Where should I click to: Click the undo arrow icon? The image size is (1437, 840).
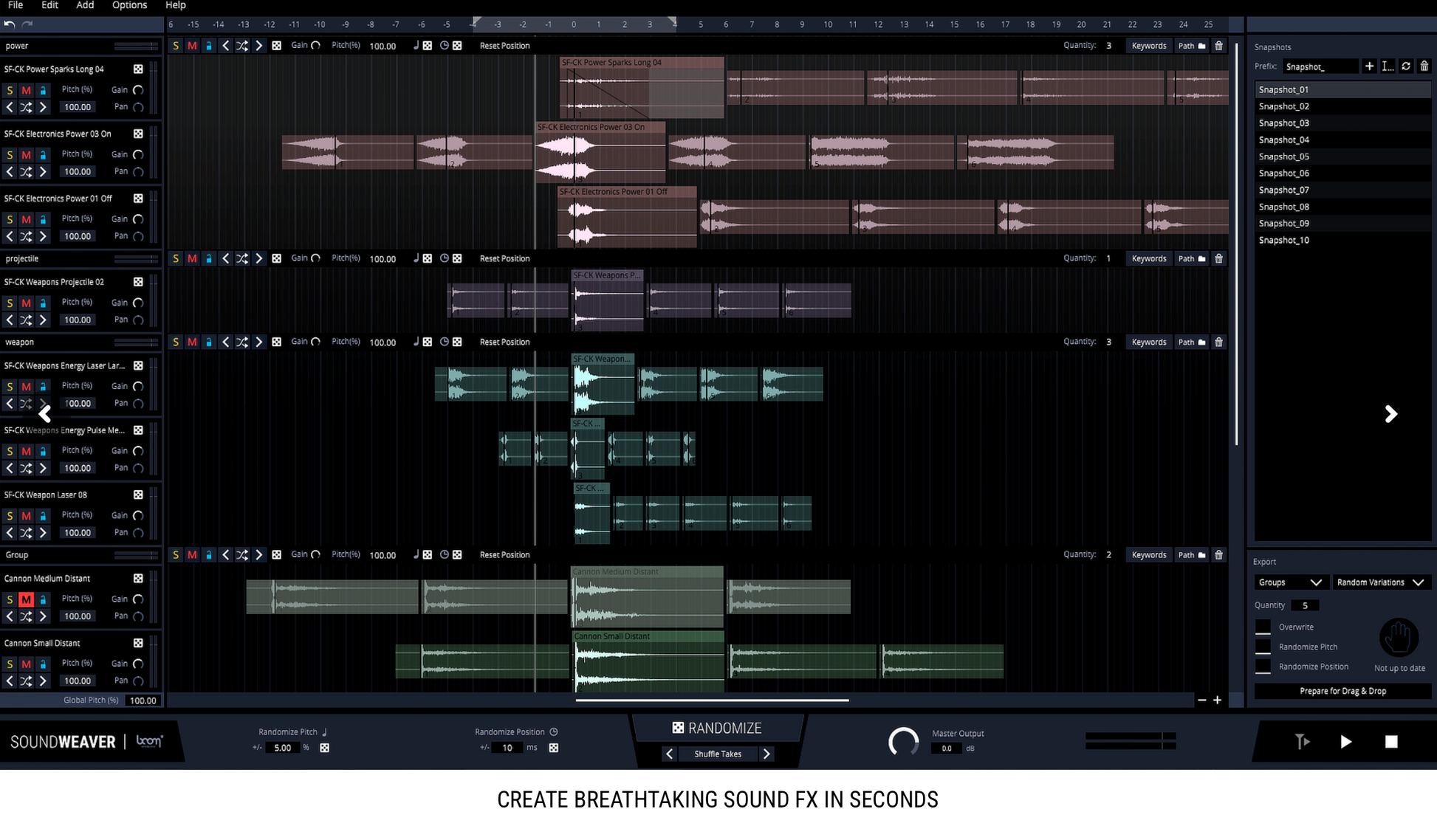click(10, 24)
